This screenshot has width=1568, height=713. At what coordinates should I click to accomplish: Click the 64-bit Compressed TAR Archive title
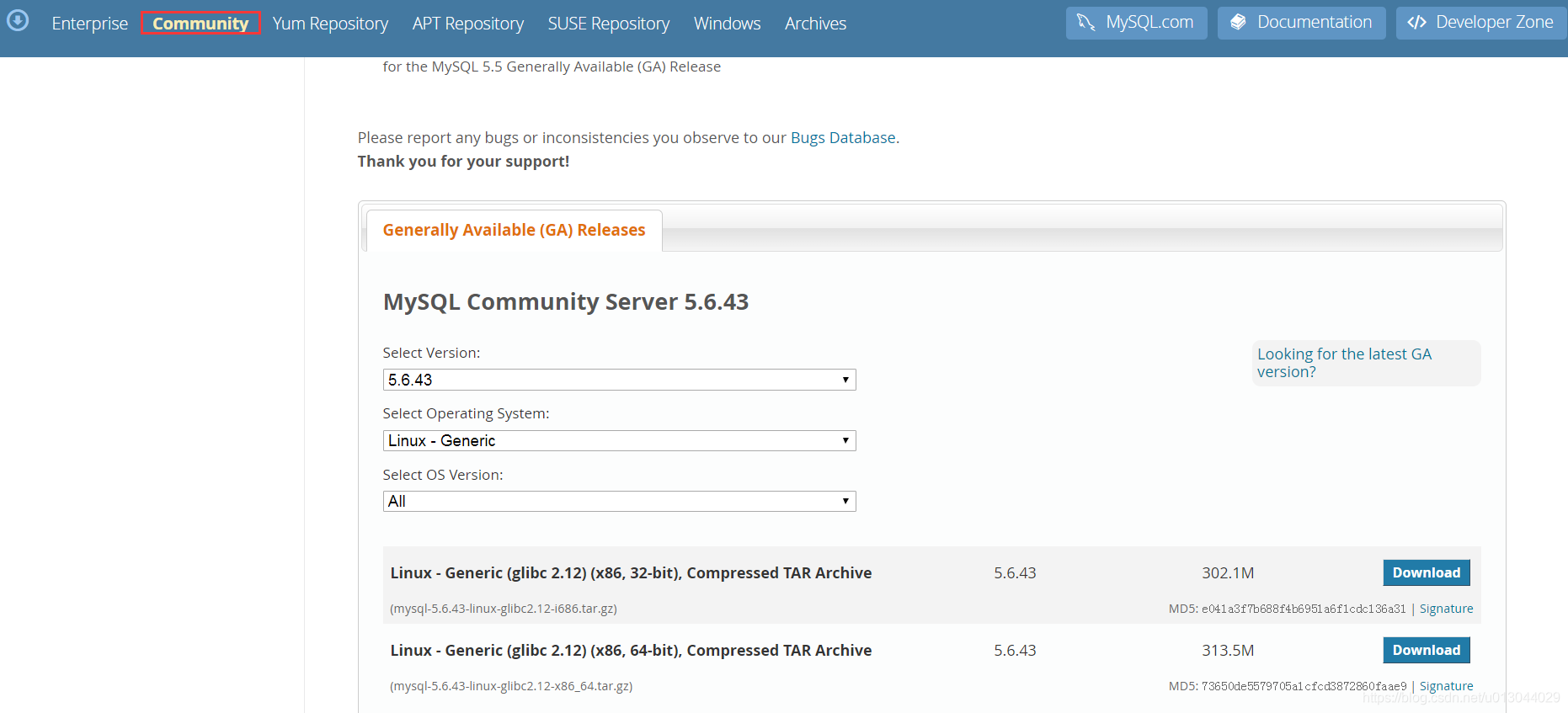pos(631,651)
